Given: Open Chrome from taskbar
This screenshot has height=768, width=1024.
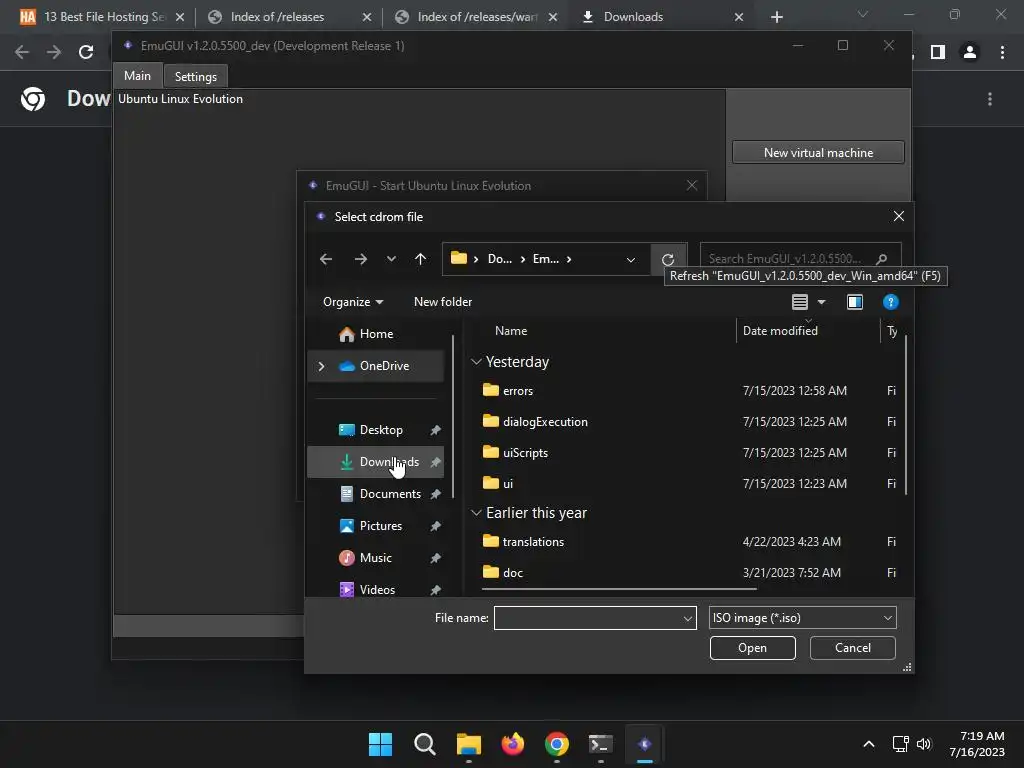Looking at the screenshot, I should pyautogui.click(x=556, y=744).
